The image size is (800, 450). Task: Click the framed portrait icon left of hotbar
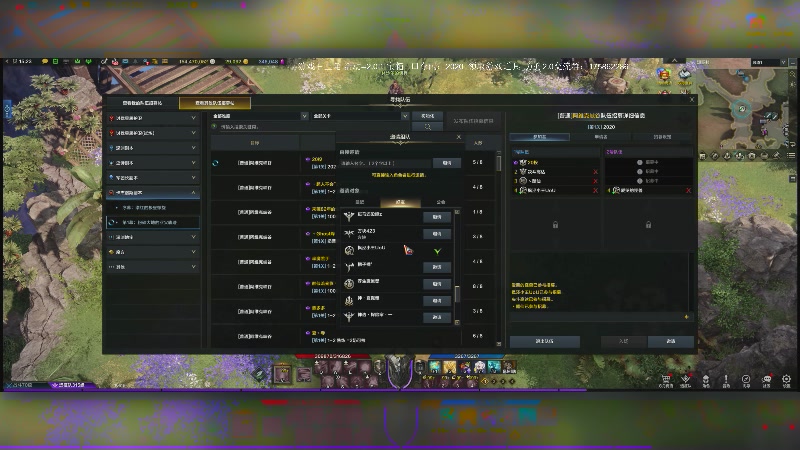(x=282, y=374)
